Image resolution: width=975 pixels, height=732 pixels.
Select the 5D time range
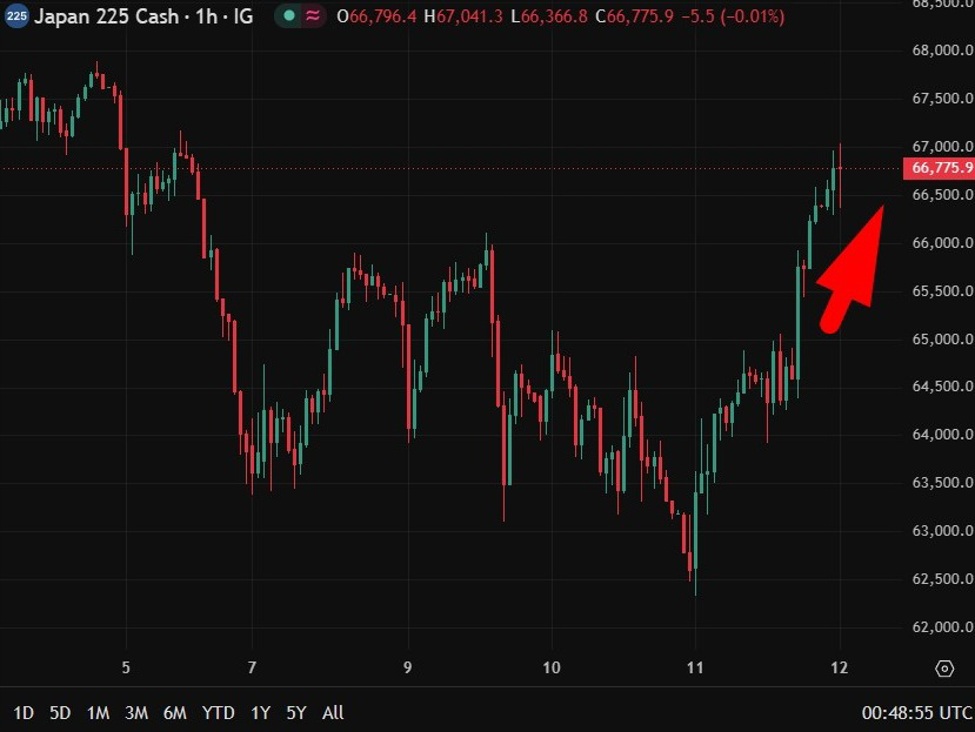pos(60,713)
